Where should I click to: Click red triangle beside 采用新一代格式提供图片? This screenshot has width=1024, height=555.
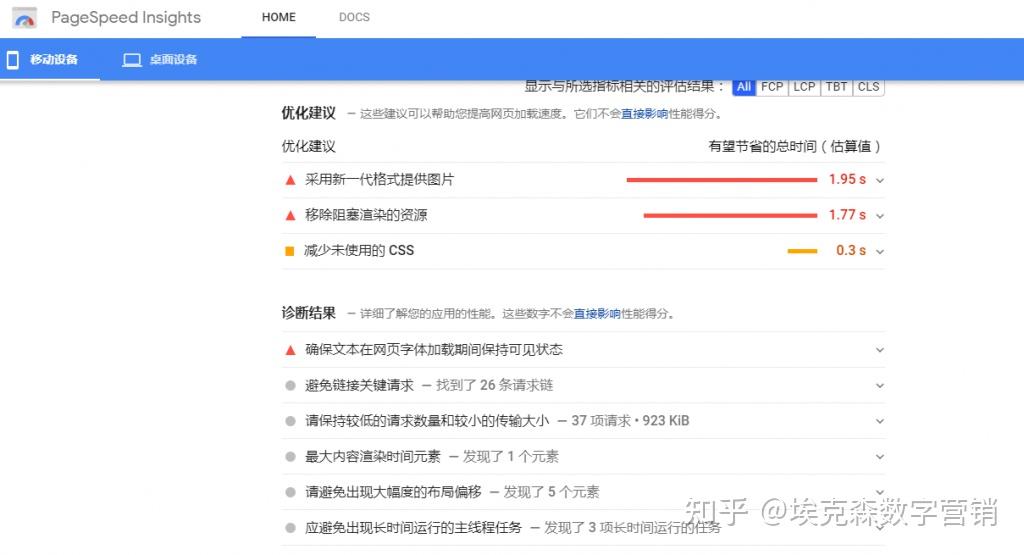coord(290,180)
